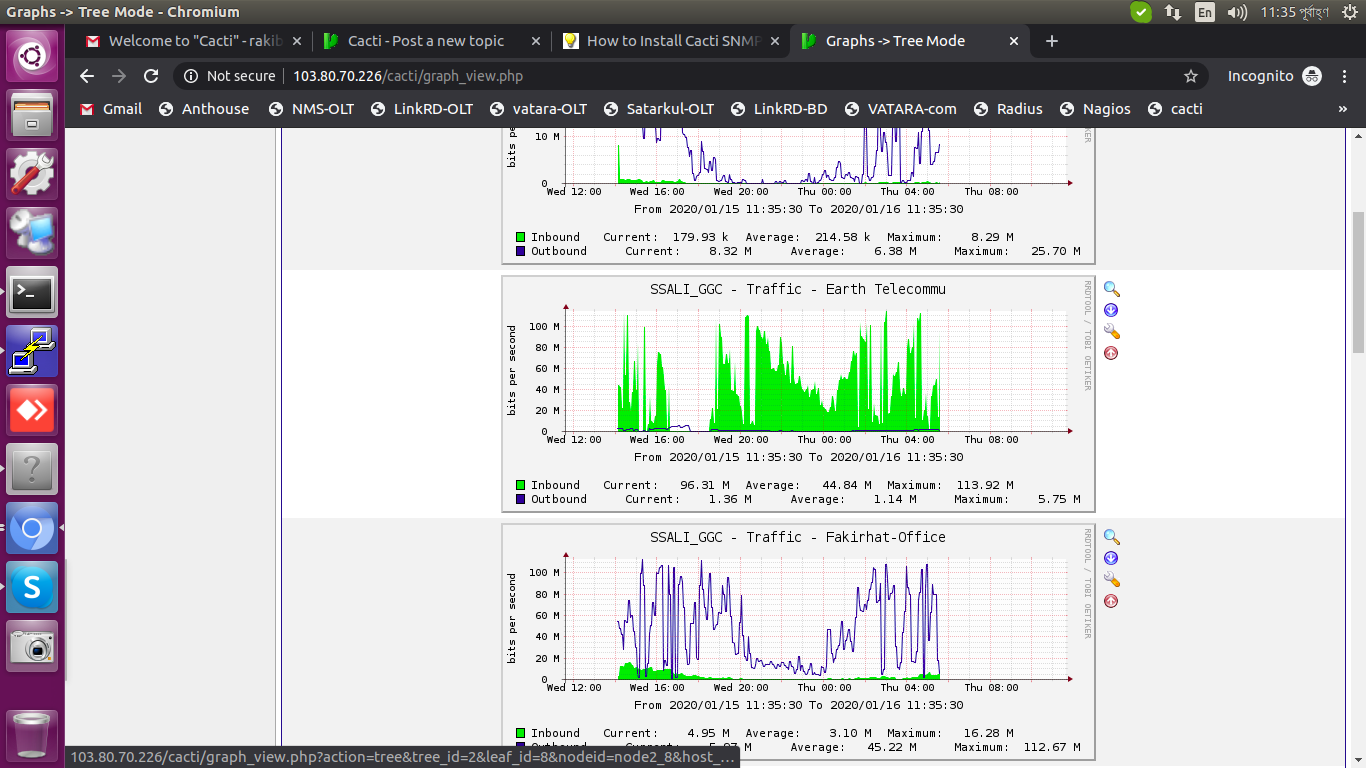
Task: Open Files manager from Ubuntu dock
Action: (x=32, y=115)
